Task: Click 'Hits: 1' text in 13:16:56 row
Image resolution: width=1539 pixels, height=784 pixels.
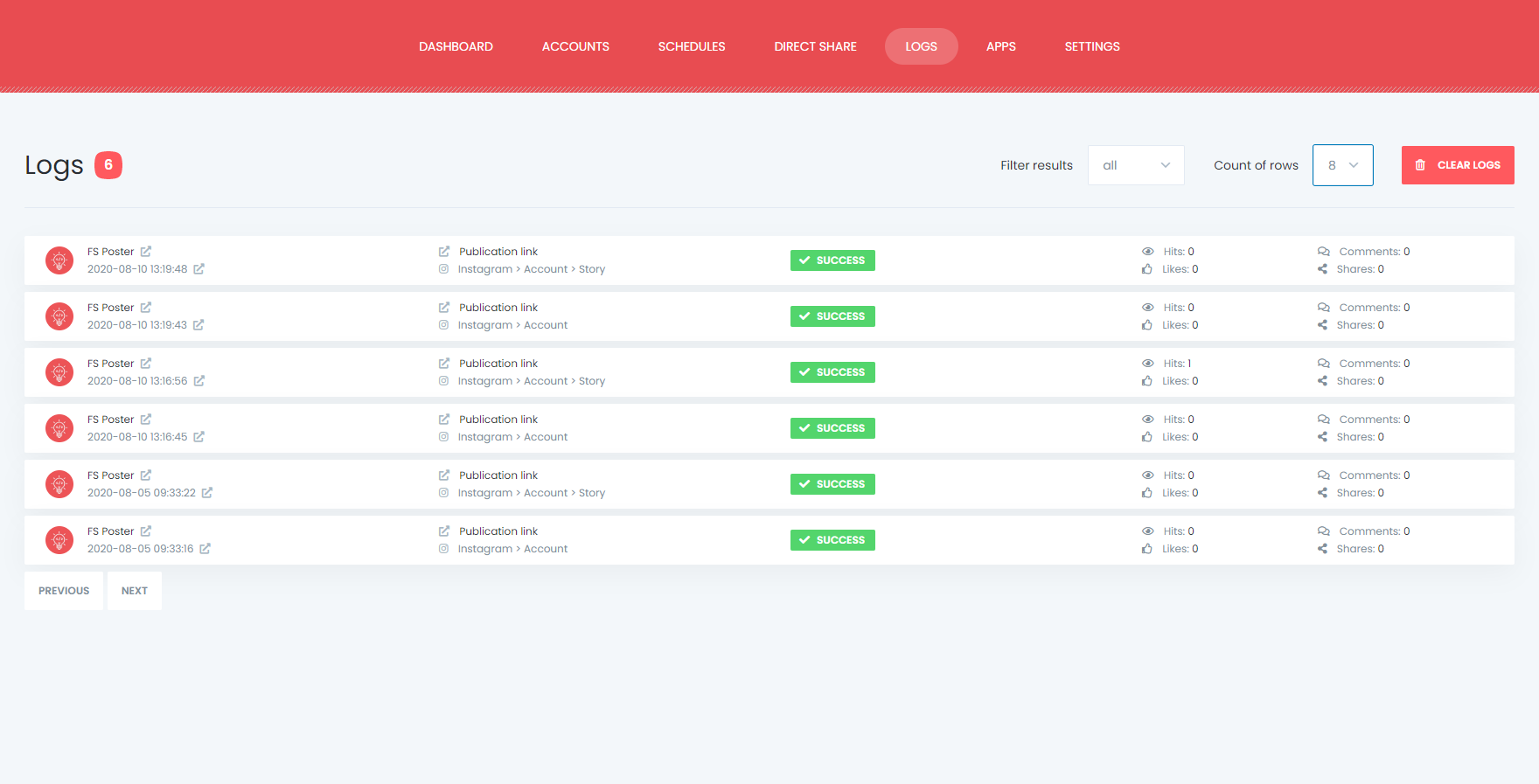Action: 1177,364
